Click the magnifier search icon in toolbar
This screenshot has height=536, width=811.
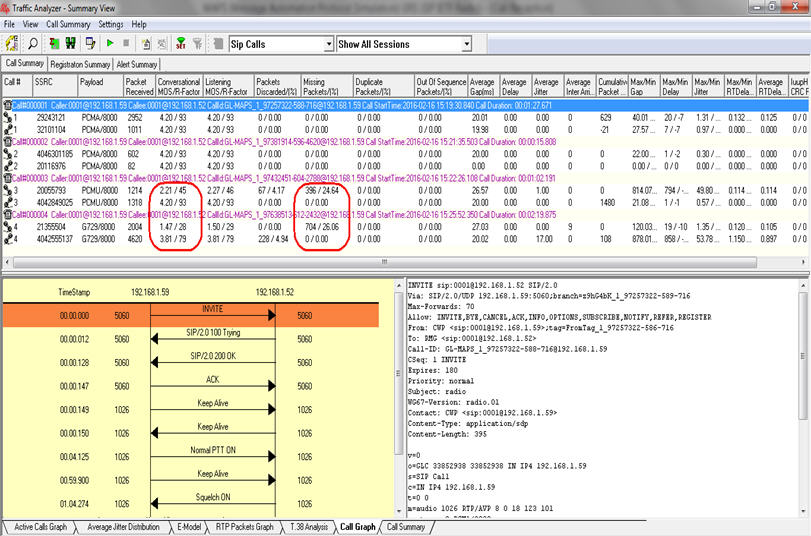(x=33, y=44)
